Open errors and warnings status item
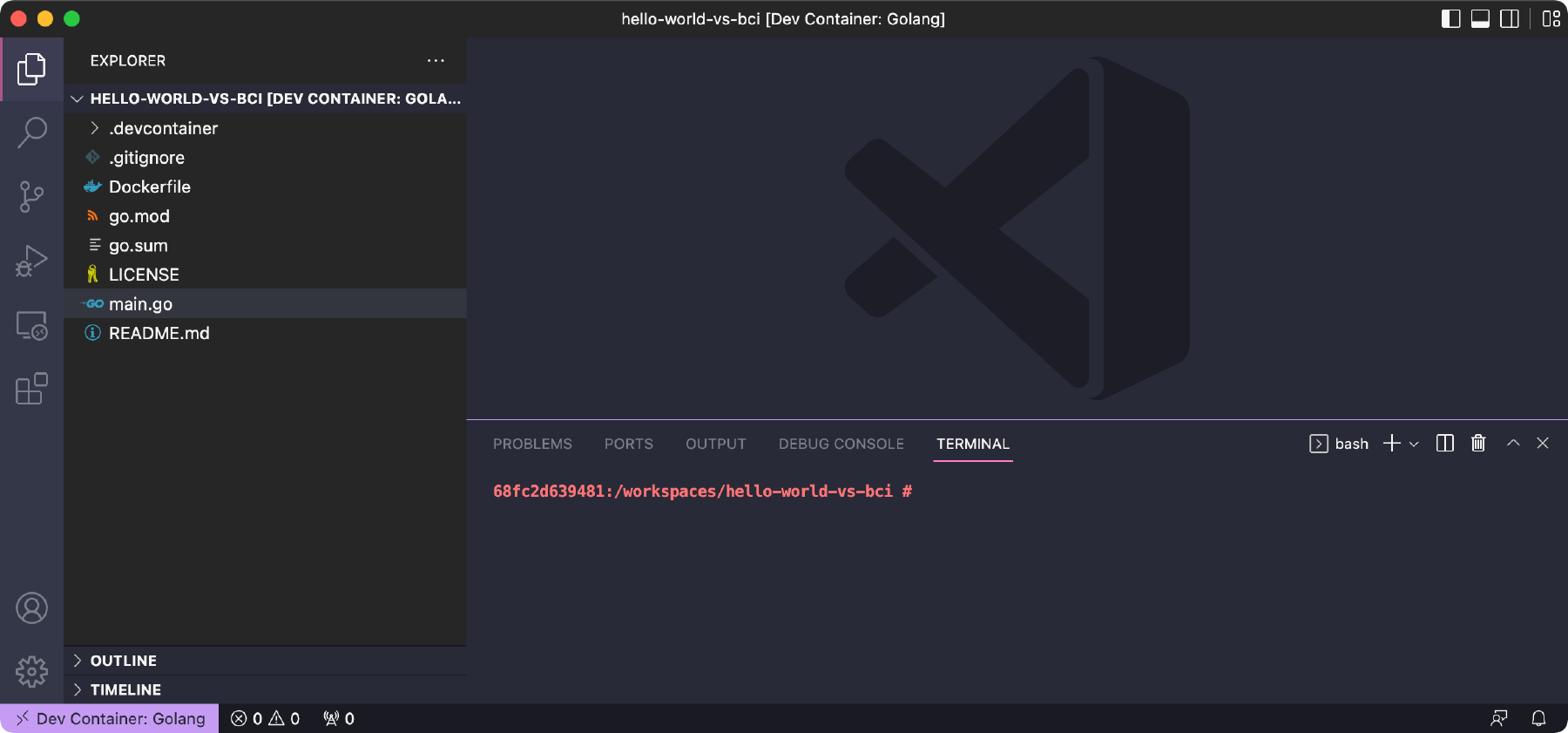1568x733 pixels. pos(265,718)
